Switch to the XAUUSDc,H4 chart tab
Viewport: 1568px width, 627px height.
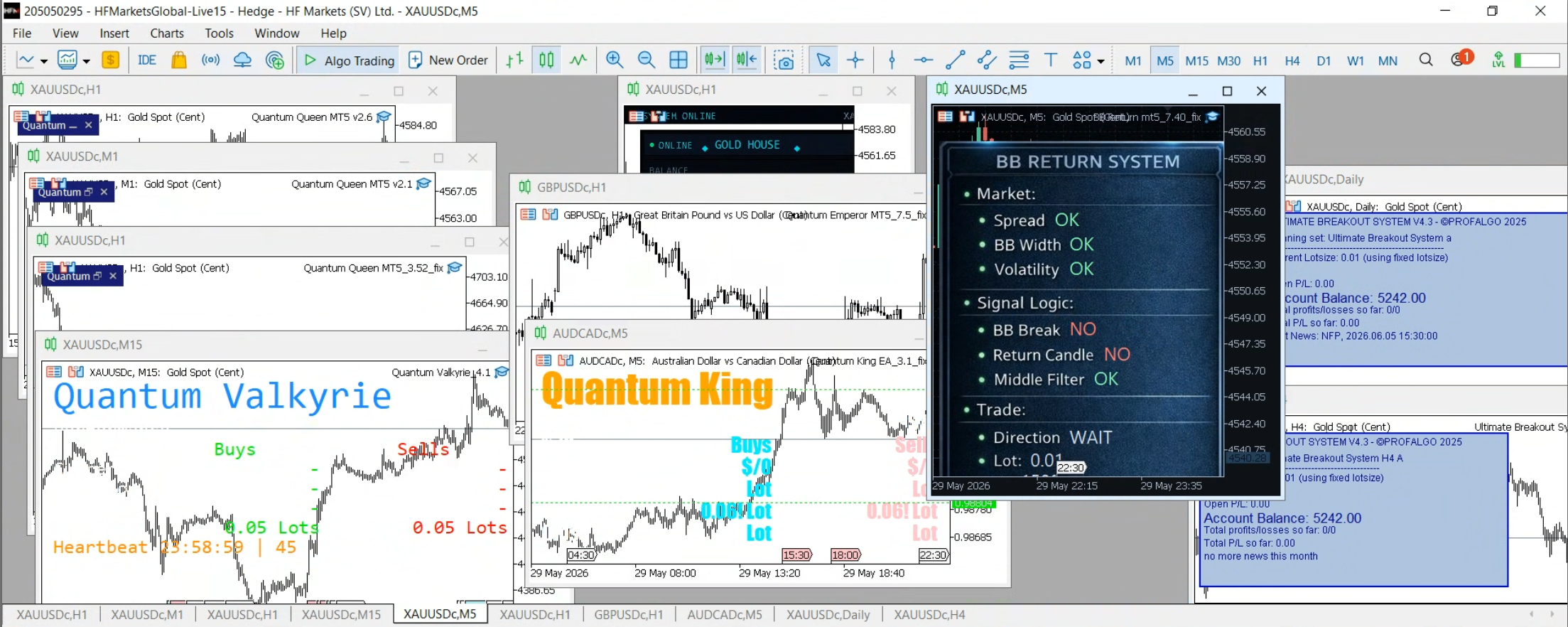point(929,615)
